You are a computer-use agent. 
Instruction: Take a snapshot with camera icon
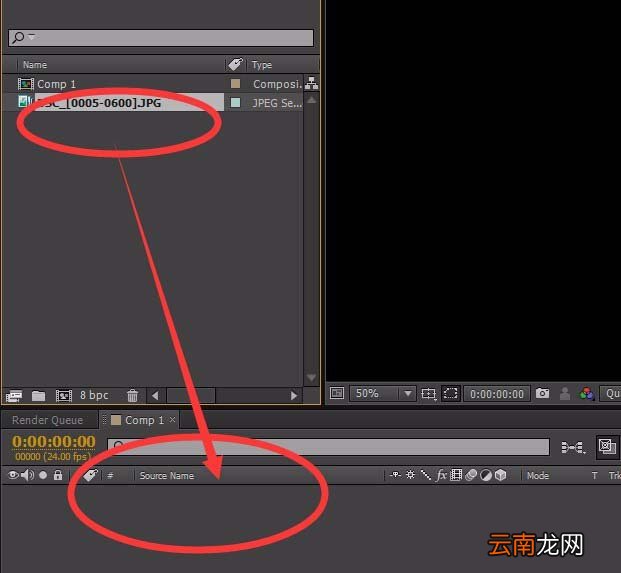pos(542,393)
